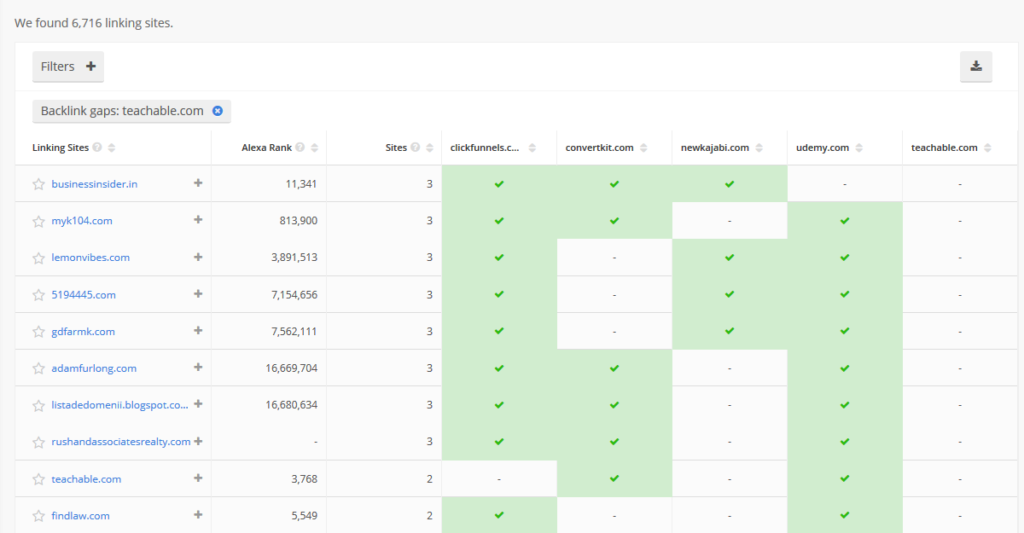Image resolution: width=1024 pixels, height=533 pixels.
Task: Remove the Backlink gaps teachable.com filter
Action: [x=217, y=111]
